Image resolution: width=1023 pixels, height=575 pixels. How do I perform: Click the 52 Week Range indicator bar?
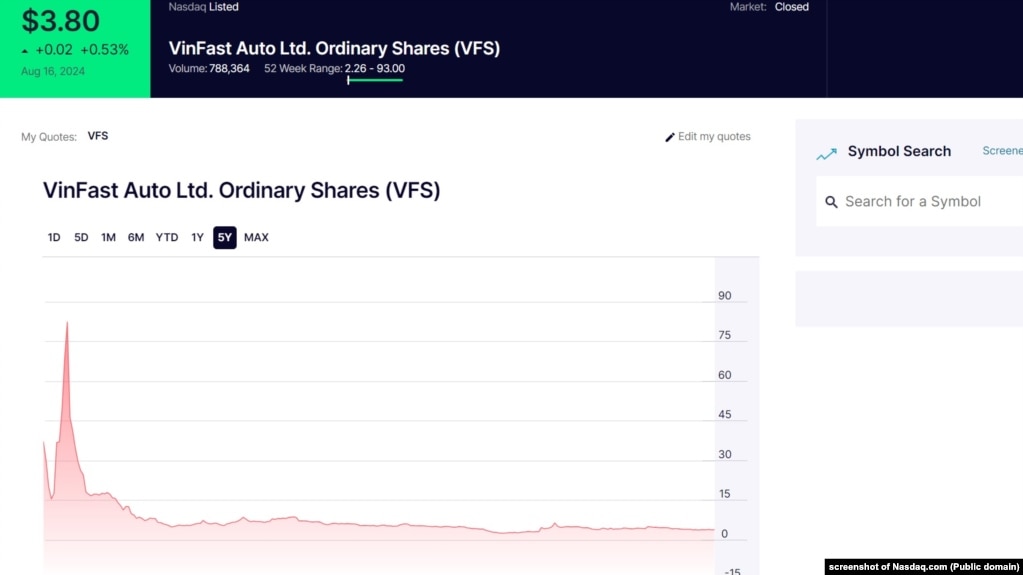click(375, 80)
